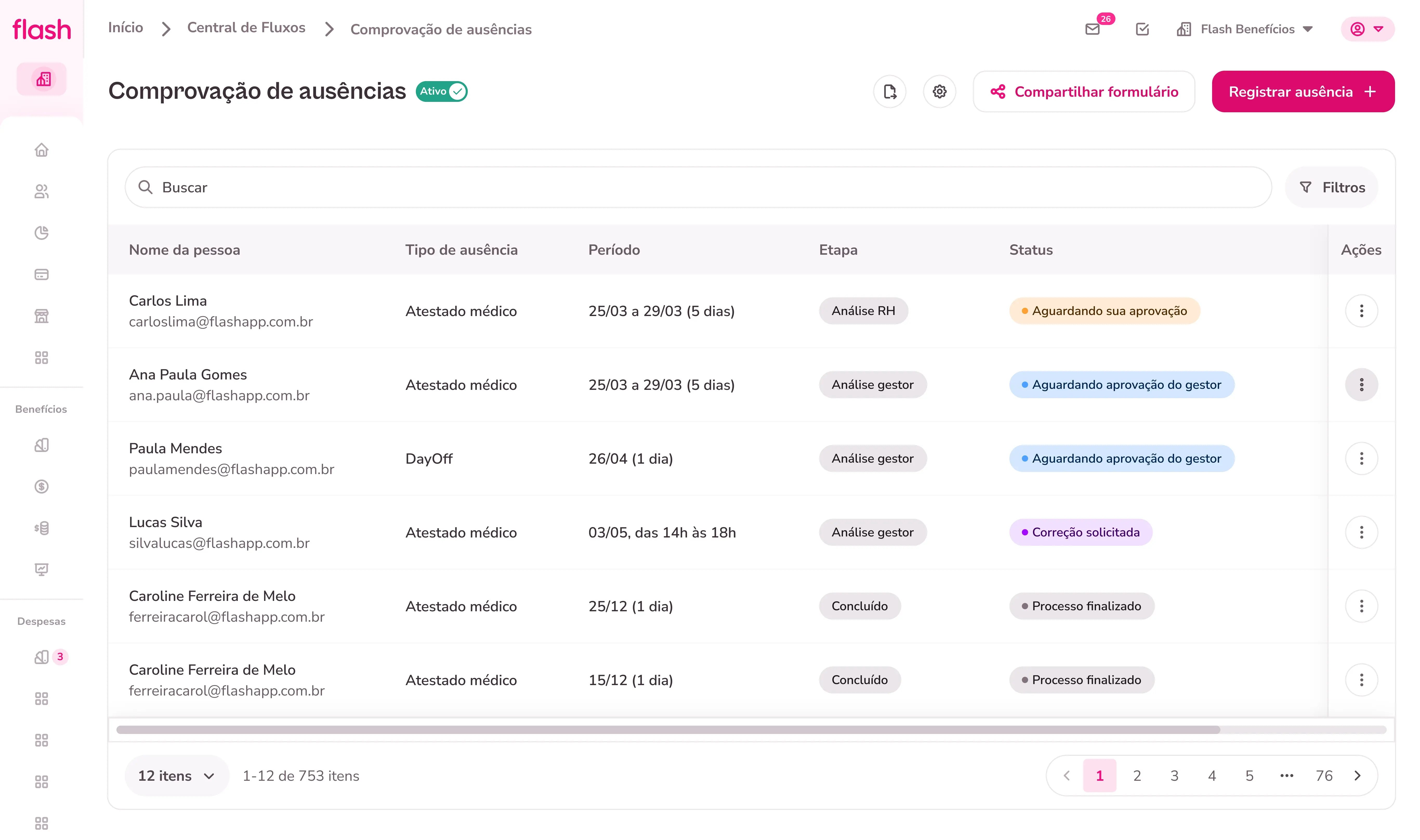Open the Filtros button
1420x840 pixels.
click(1332, 187)
